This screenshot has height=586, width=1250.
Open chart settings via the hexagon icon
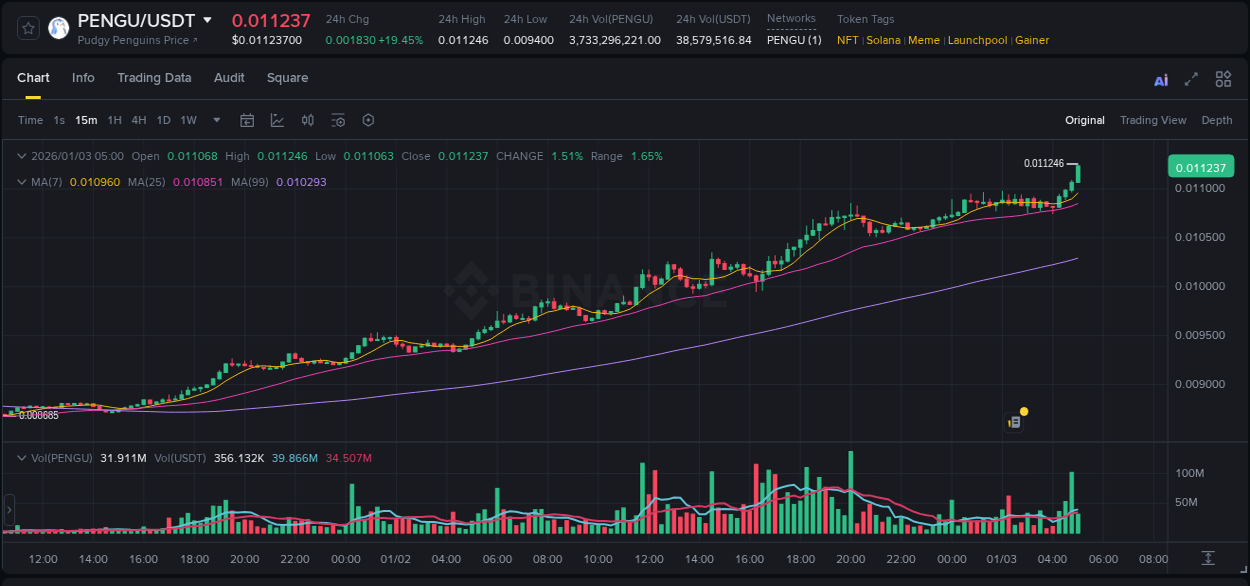(x=368, y=120)
